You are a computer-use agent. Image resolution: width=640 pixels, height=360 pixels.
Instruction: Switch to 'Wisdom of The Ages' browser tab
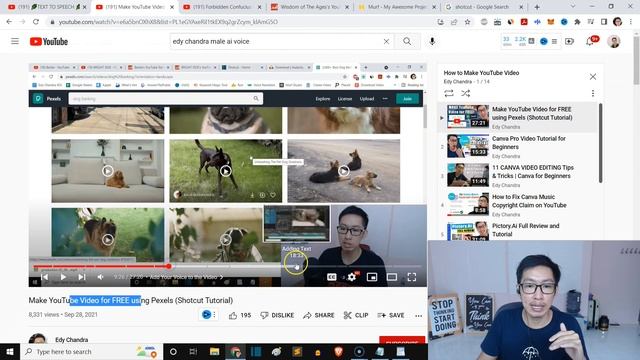309,7
